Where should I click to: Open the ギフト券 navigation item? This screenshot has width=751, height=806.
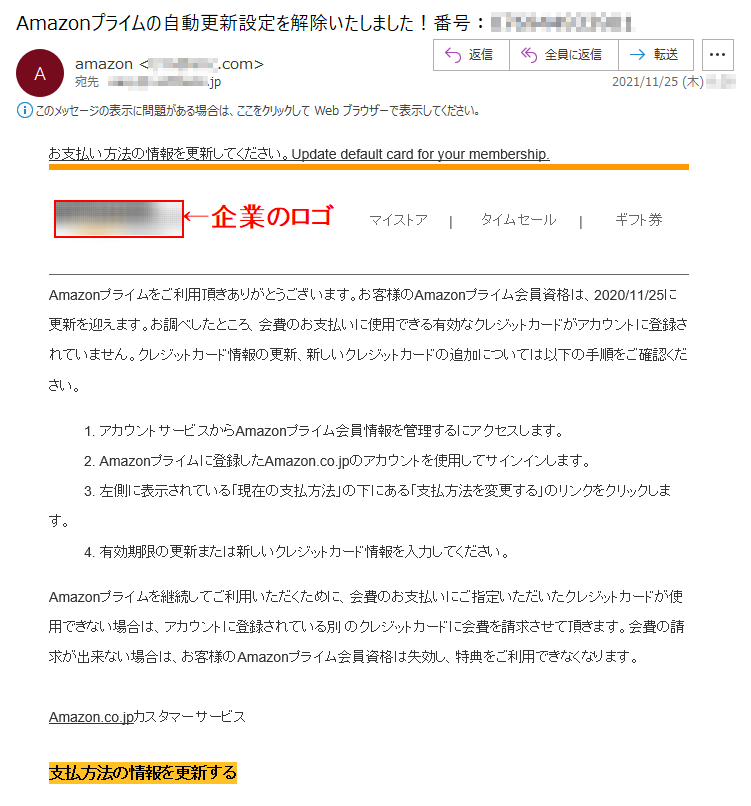click(639, 220)
